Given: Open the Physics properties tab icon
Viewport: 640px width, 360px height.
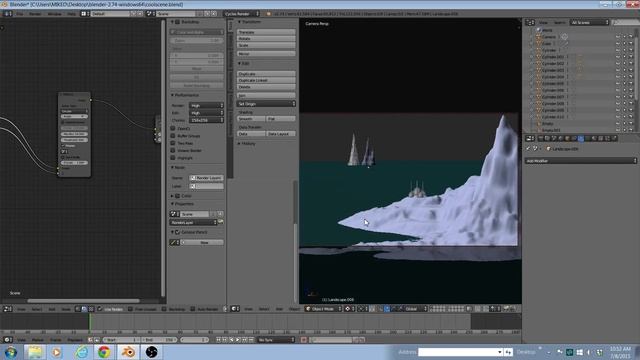Looking at the screenshot, I should click(x=614, y=139).
